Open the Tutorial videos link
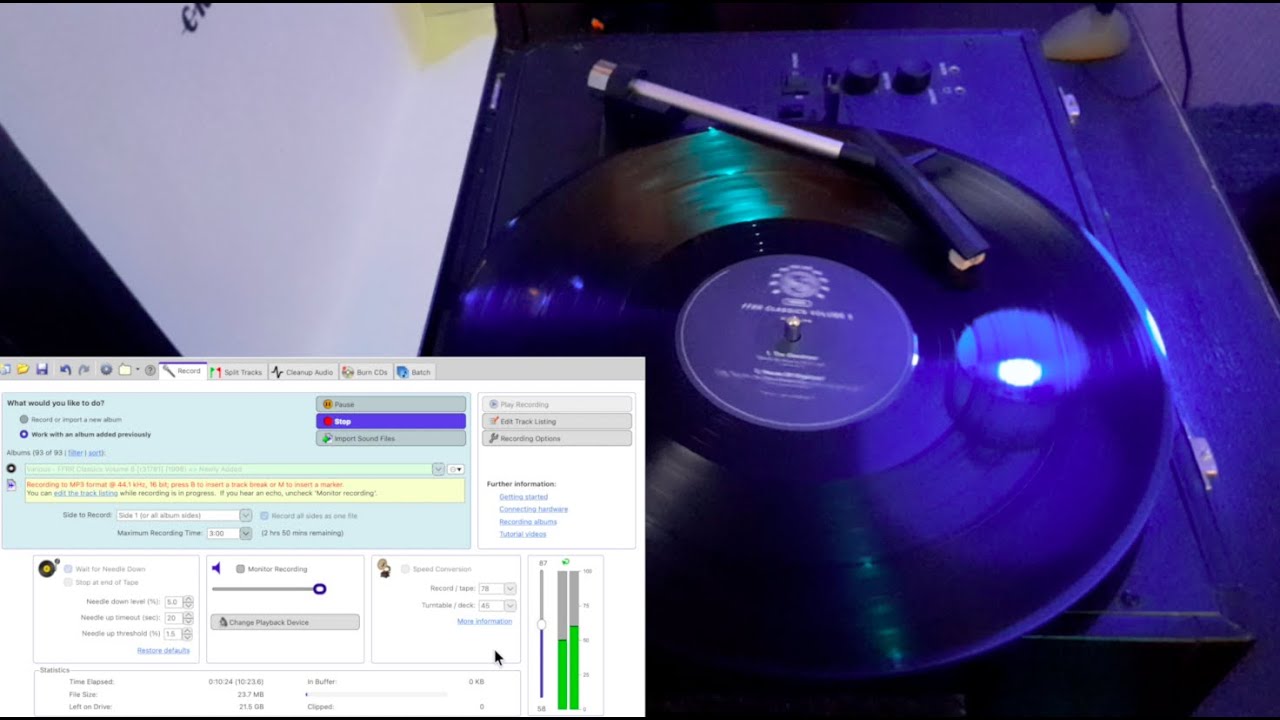 [523, 534]
